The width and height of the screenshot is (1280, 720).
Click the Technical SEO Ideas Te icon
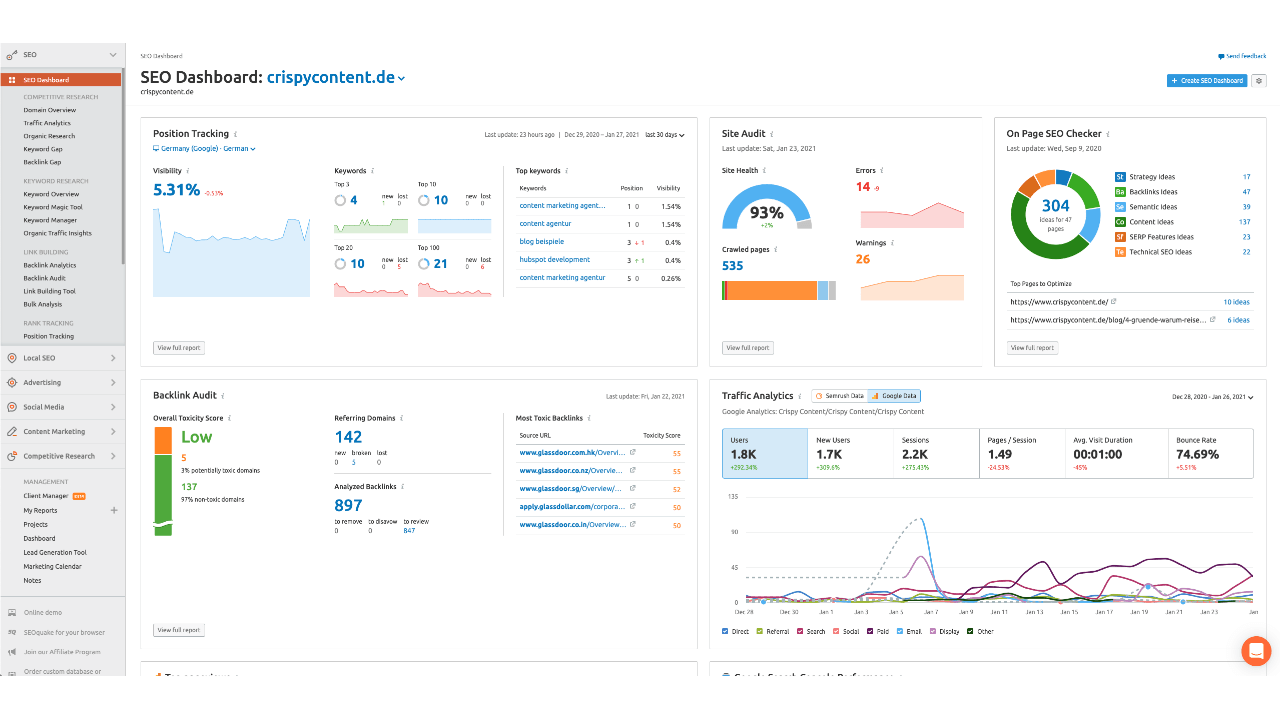[1120, 252]
